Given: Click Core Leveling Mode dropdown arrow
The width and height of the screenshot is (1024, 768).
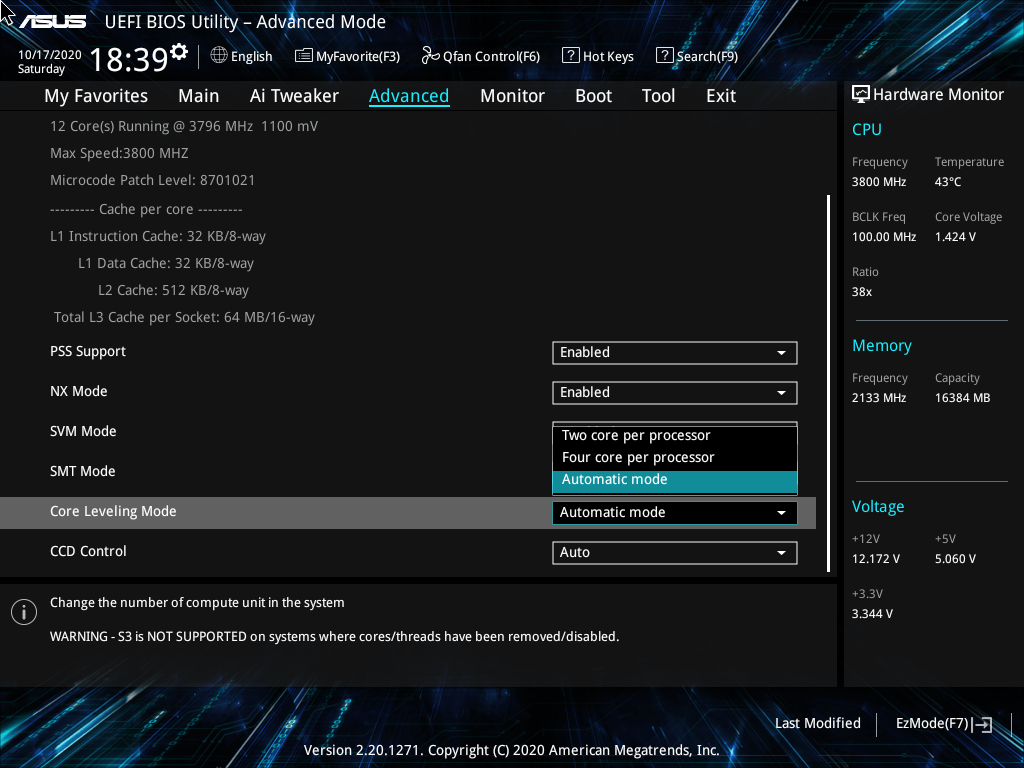Looking at the screenshot, I should tap(781, 513).
